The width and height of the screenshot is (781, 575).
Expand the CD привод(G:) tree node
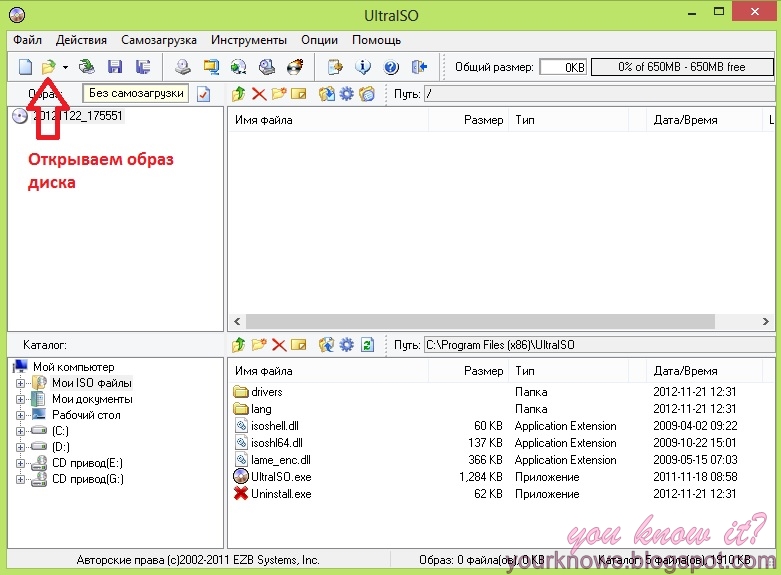click(20, 479)
